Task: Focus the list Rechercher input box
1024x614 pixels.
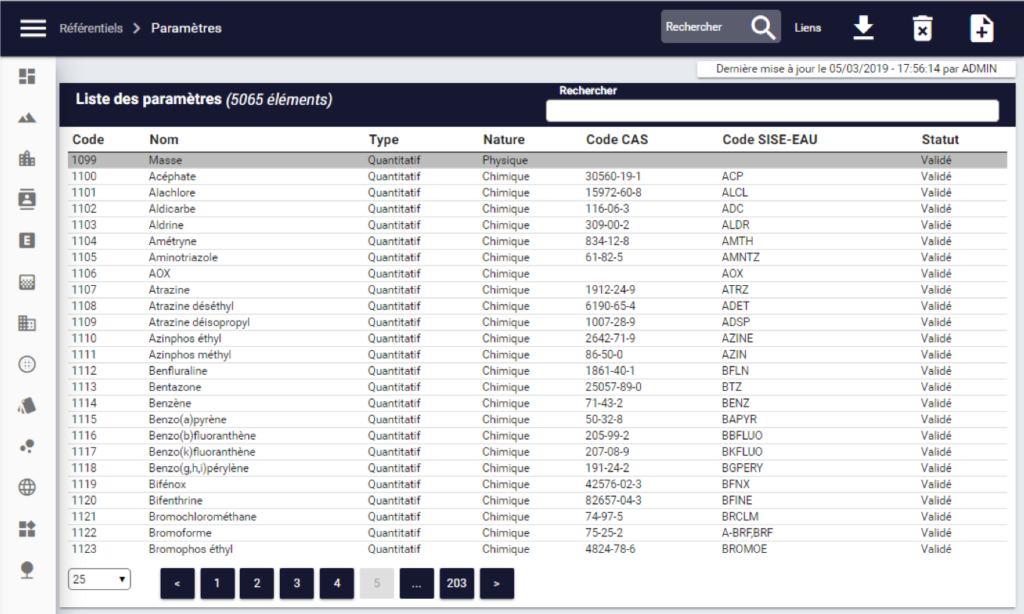Action: tap(772, 111)
